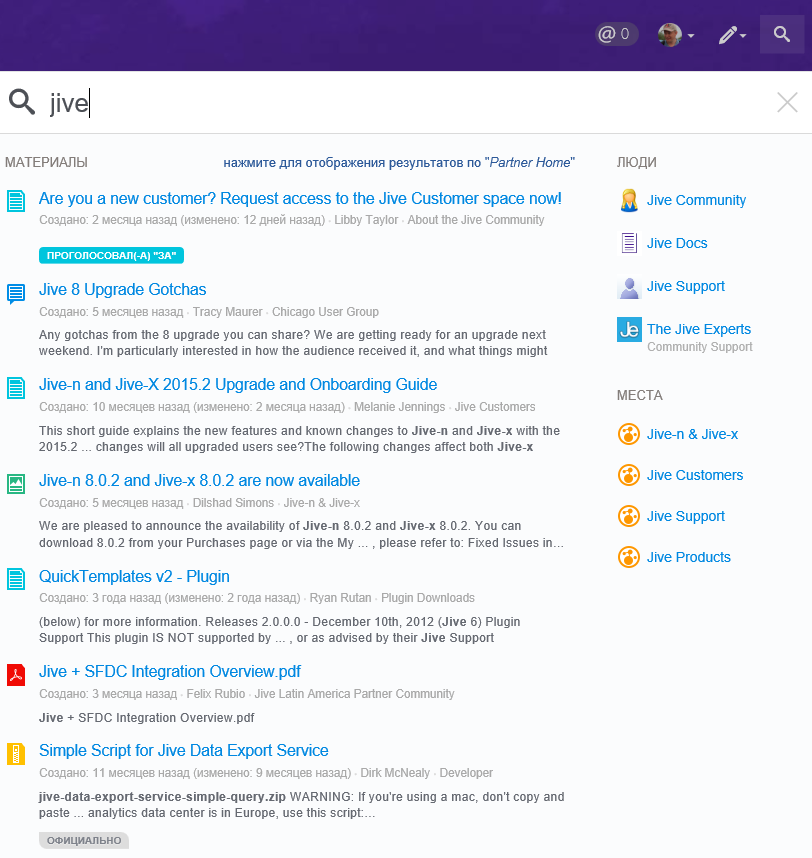Screen dimensions: 812x858
Task: Click orange space icon for Jive Customers
Action: coord(629,475)
